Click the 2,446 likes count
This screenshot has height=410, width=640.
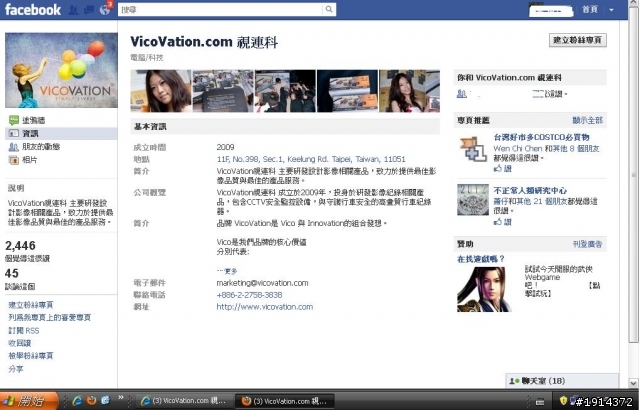[20, 246]
